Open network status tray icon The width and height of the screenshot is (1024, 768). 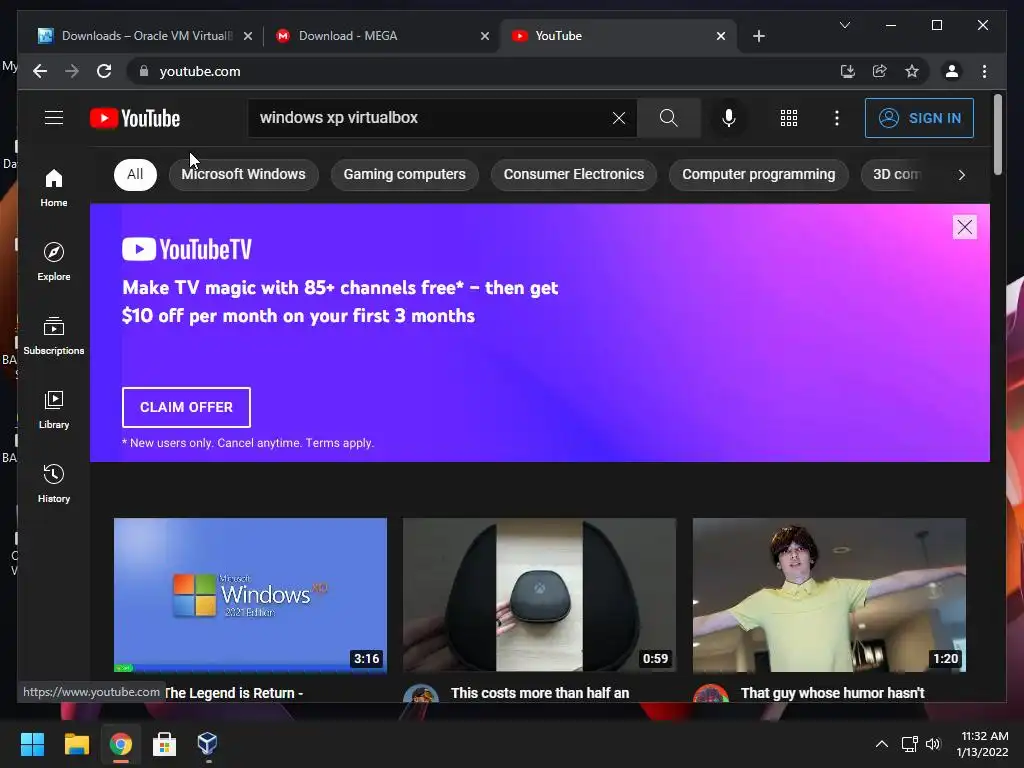909,744
